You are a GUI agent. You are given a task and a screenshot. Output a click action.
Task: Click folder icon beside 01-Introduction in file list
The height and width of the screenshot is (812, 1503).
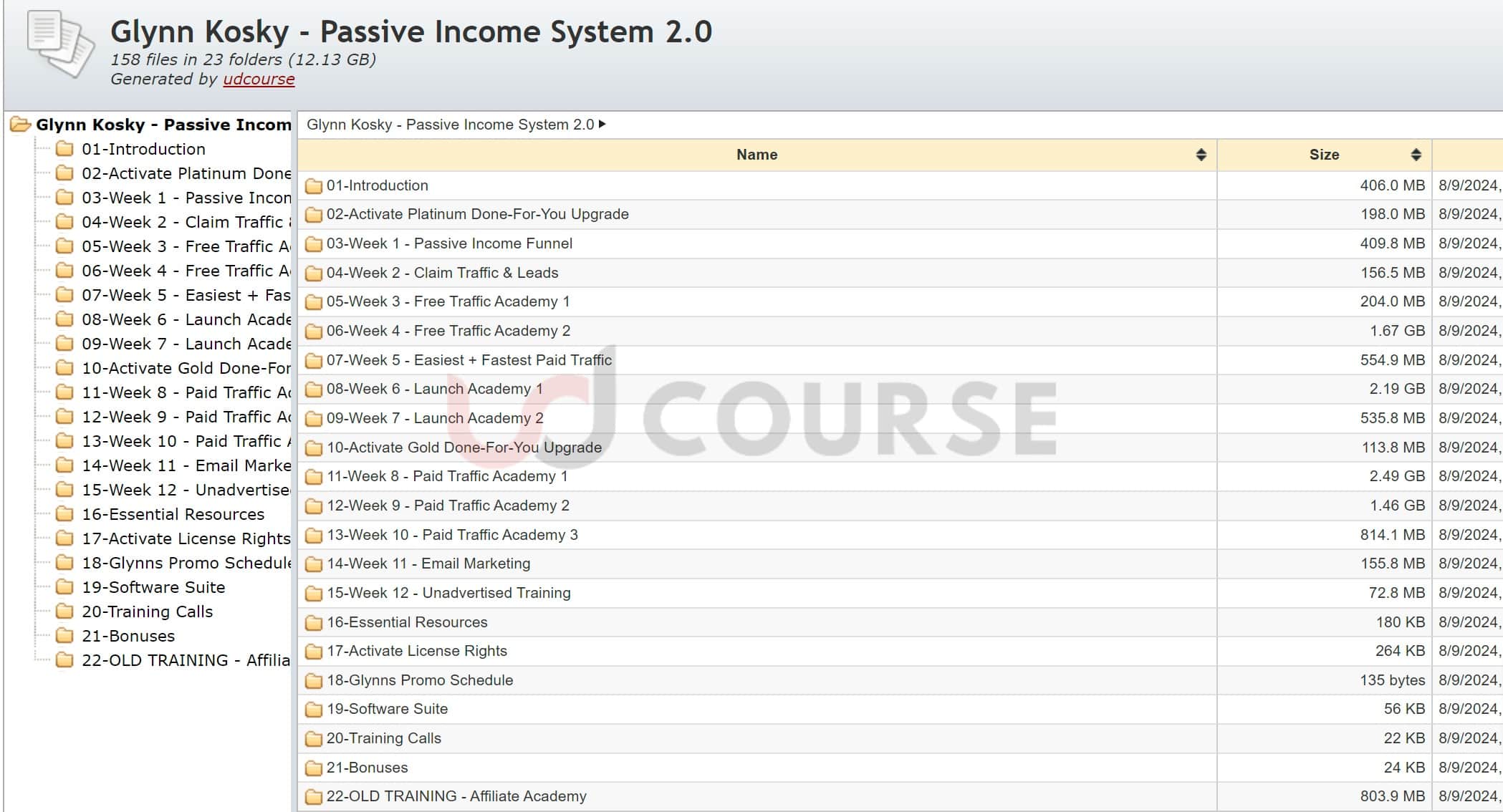click(314, 186)
